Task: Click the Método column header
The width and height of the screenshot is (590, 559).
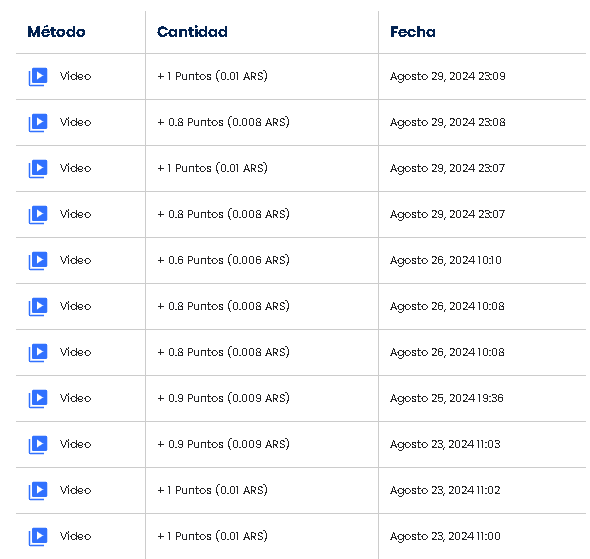Action: coord(56,32)
